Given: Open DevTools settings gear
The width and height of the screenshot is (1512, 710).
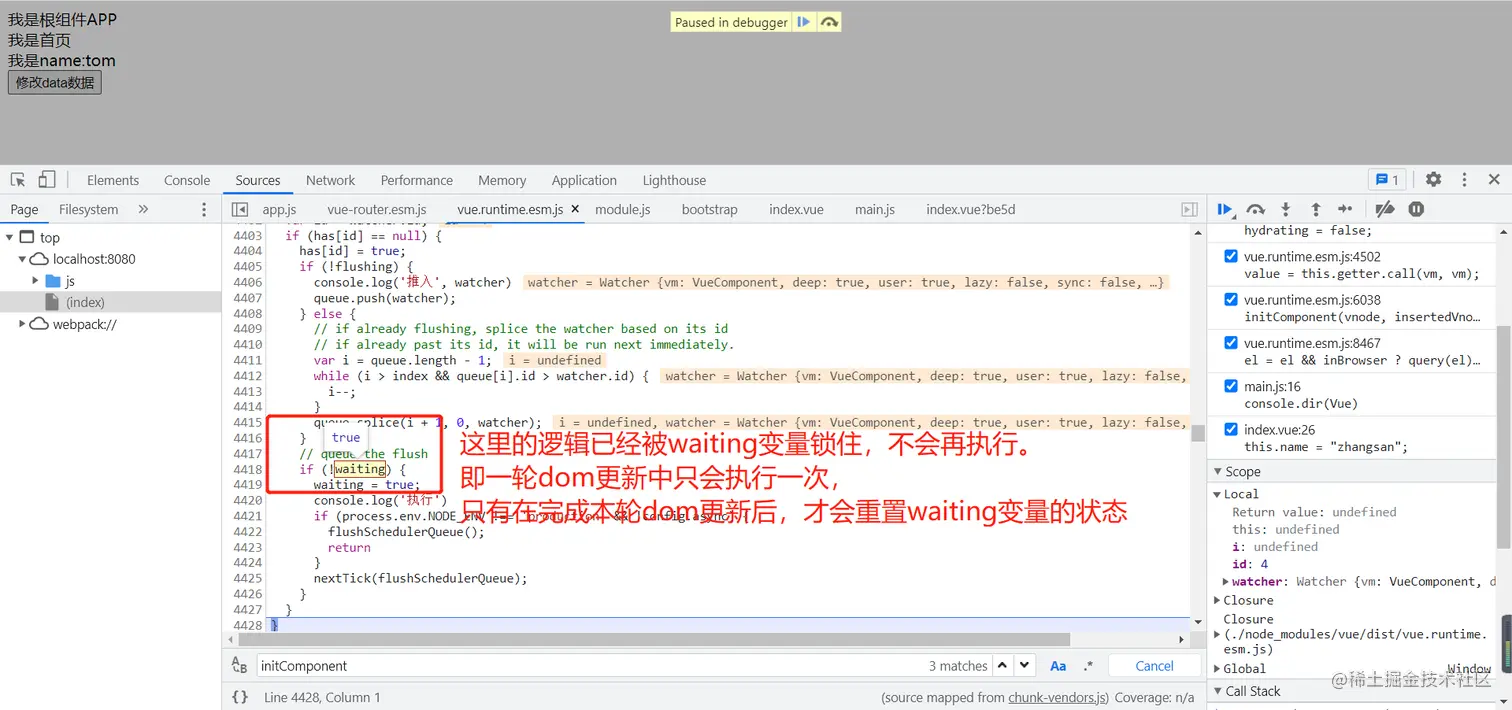Looking at the screenshot, I should click(x=1433, y=180).
